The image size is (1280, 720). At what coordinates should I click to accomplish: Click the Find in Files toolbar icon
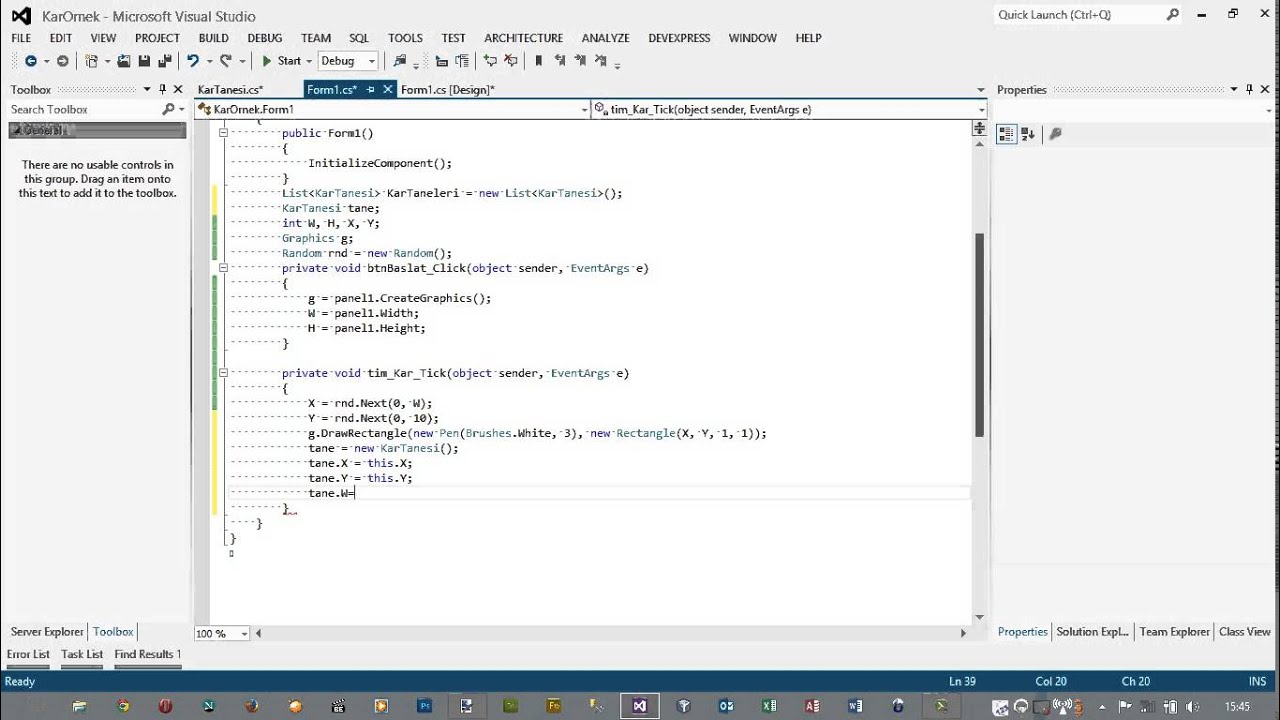click(x=400, y=61)
